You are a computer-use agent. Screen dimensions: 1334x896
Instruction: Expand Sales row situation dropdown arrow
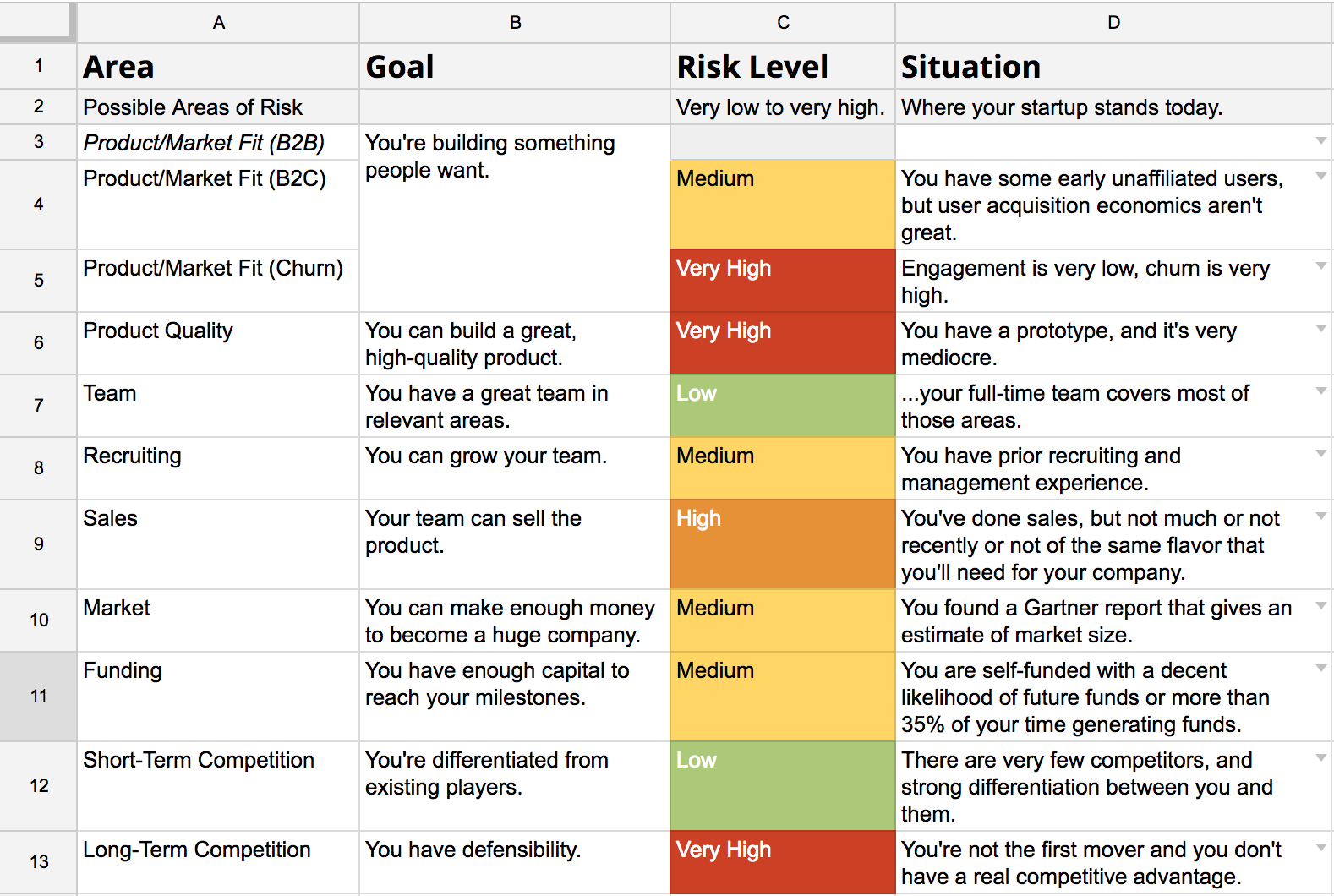(1320, 516)
